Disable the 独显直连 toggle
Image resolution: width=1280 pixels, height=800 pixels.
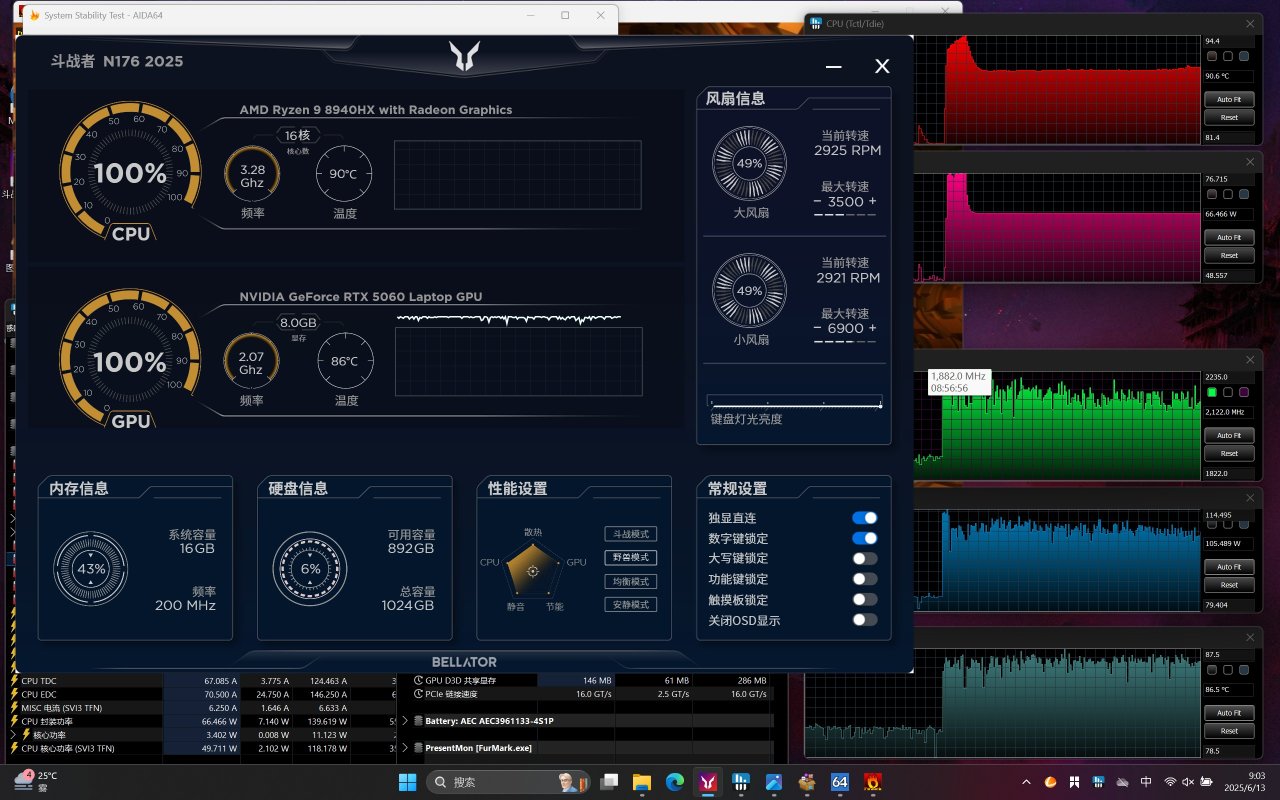click(x=864, y=518)
